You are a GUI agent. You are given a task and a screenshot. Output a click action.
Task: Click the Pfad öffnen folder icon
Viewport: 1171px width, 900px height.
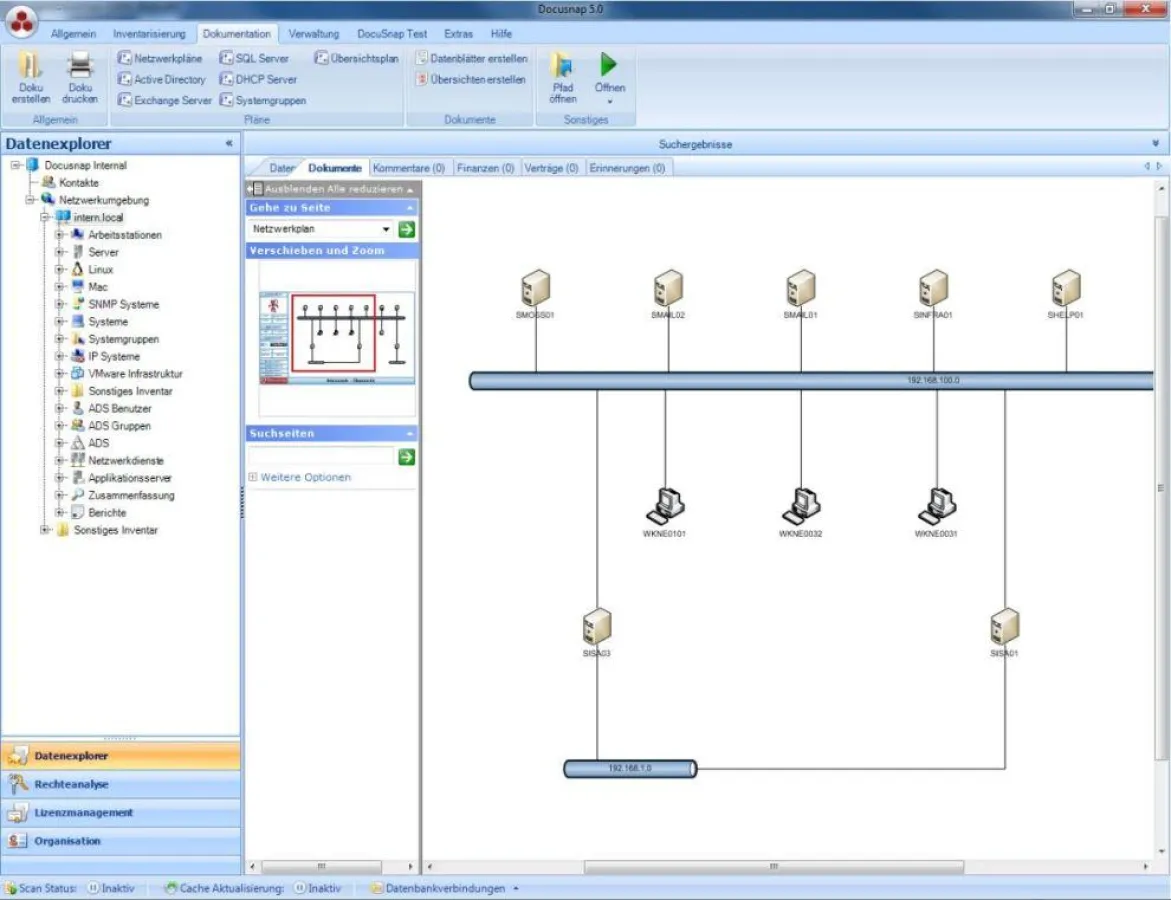(563, 66)
